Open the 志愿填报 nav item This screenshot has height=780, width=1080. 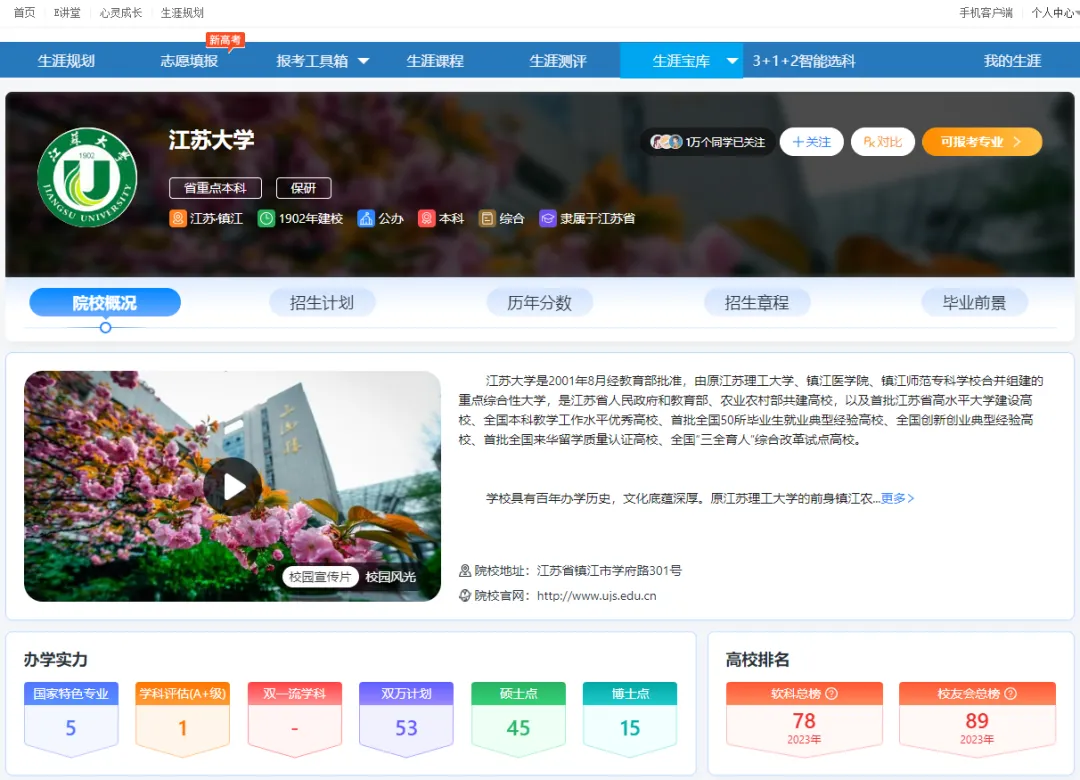coord(189,61)
